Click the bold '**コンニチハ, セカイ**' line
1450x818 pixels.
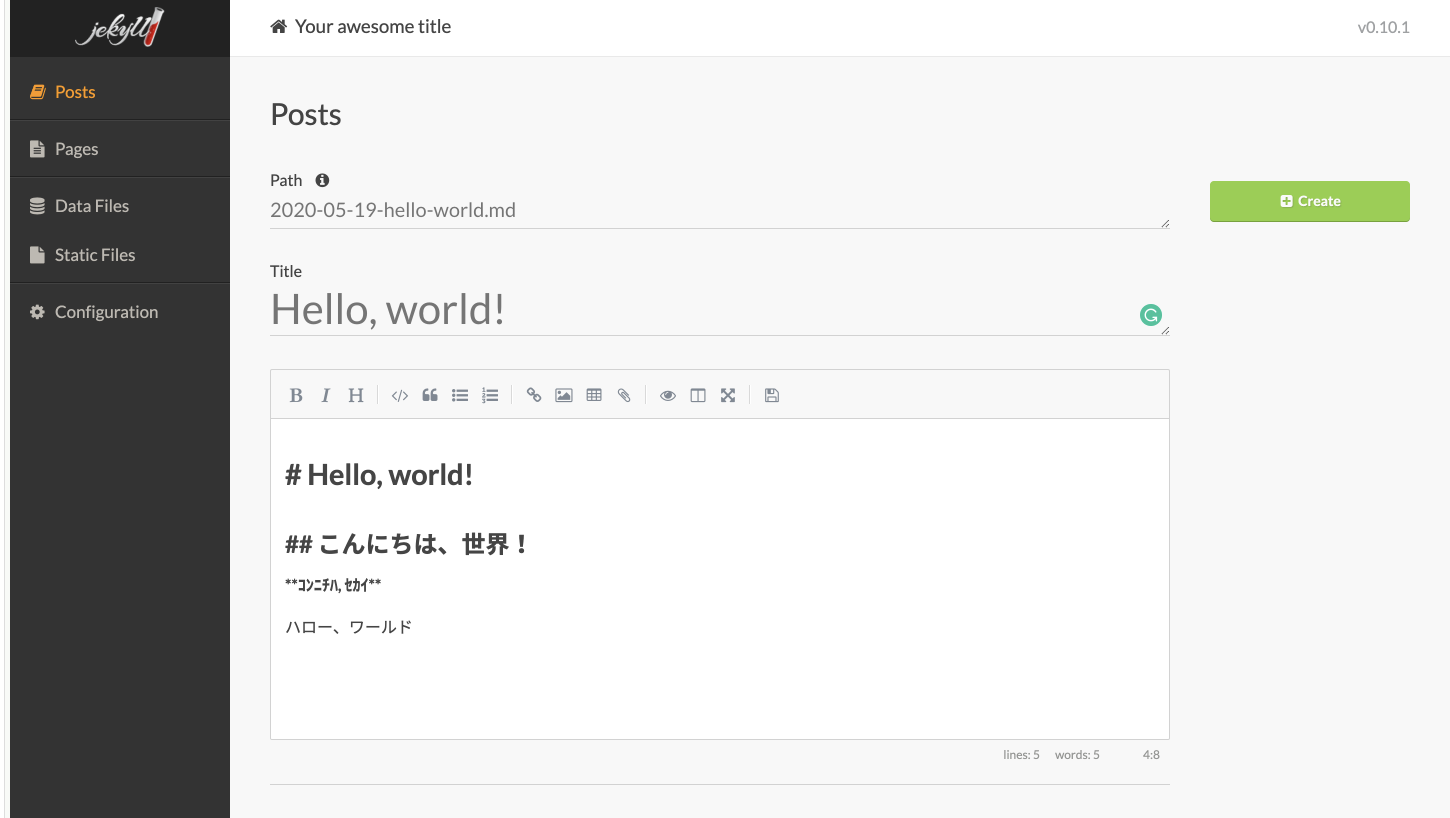click(333, 584)
